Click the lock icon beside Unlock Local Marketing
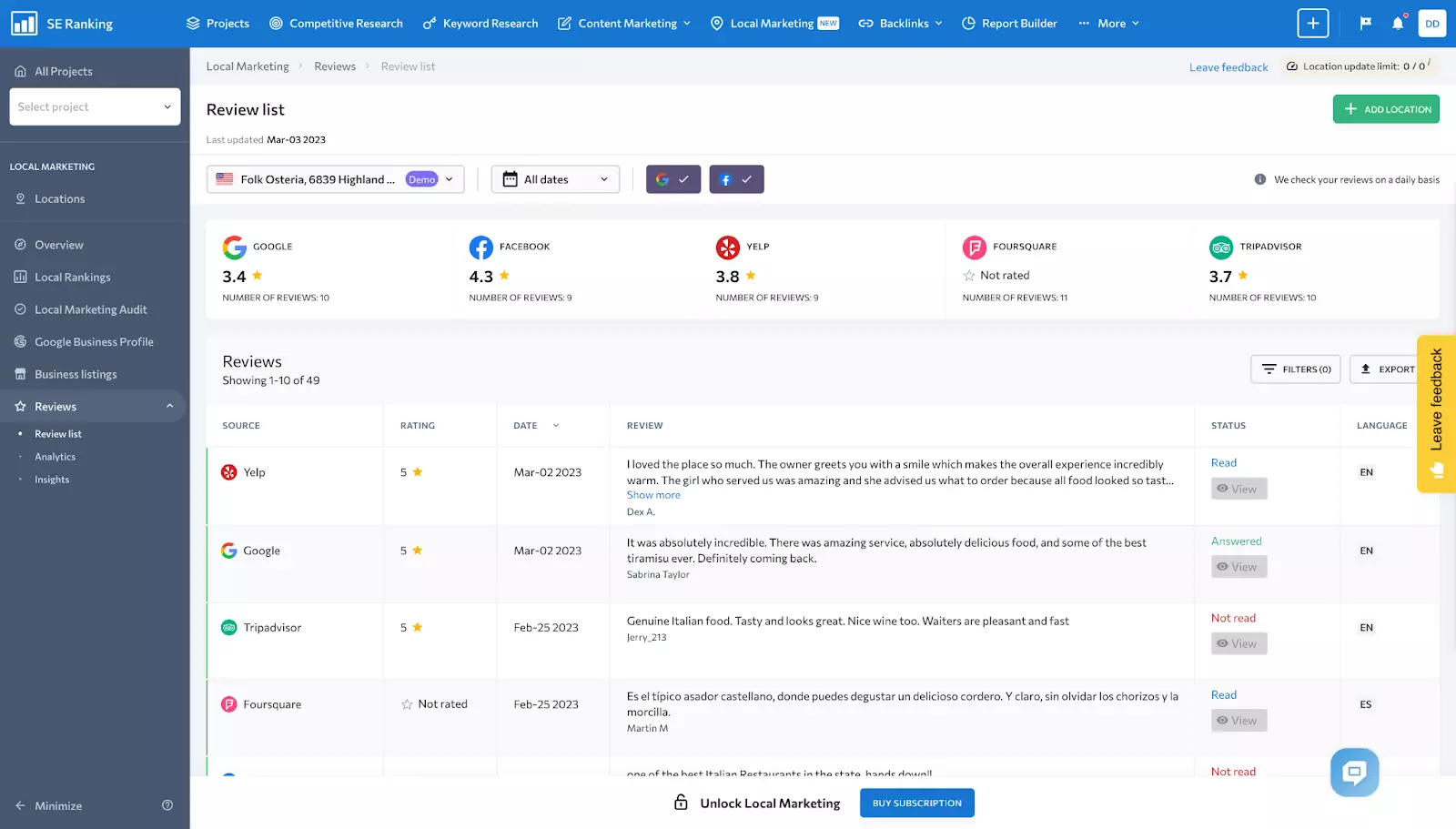1456x829 pixels. point(681,803)
